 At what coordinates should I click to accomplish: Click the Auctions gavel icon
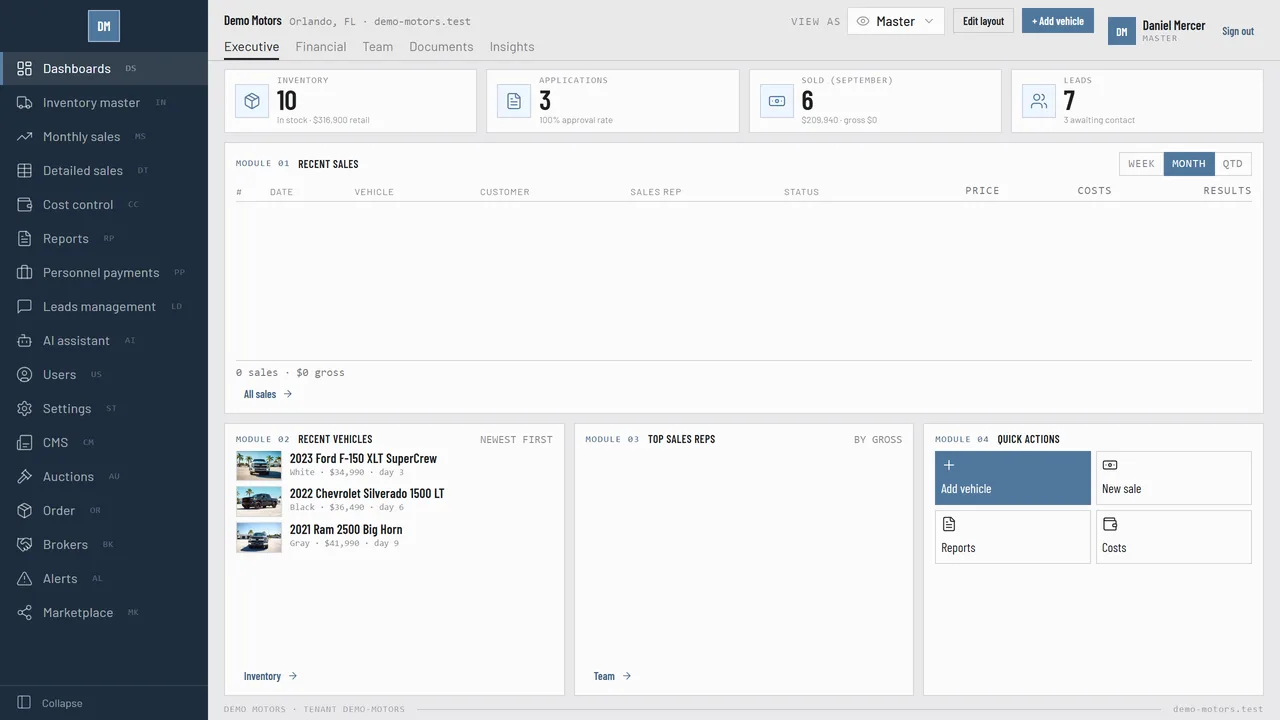pyautogui.click(x=25, y=477)
